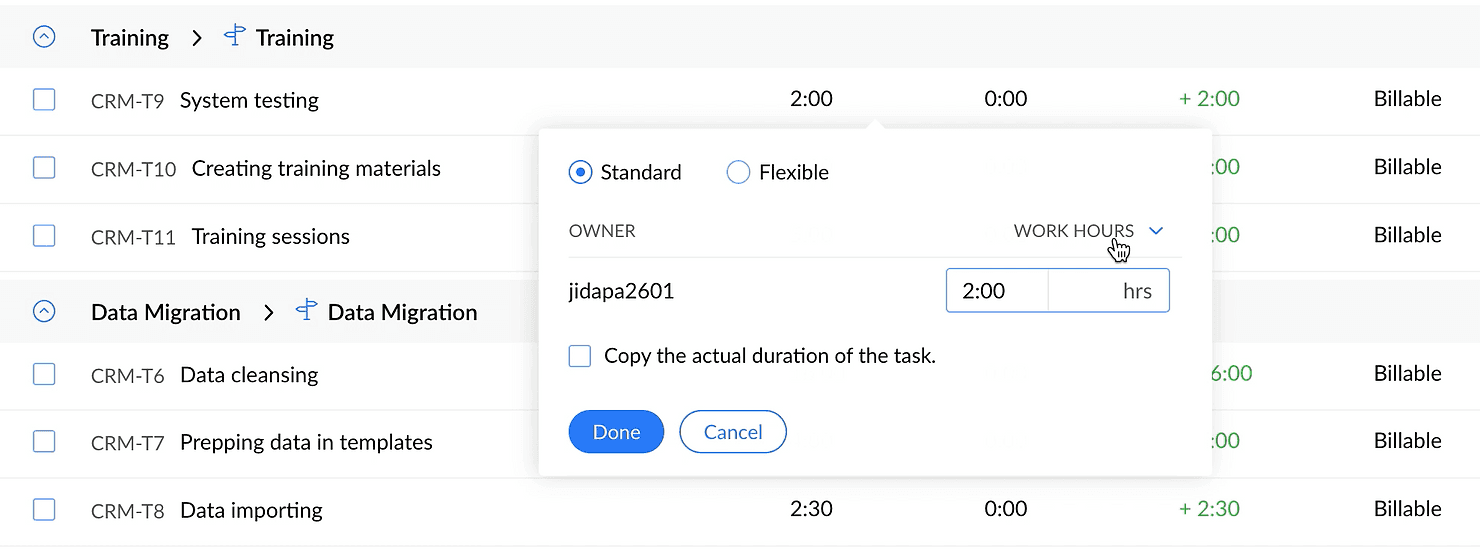Select the Flexible radio option
This screenshot has height=552, width=1480.
[738, 172]
